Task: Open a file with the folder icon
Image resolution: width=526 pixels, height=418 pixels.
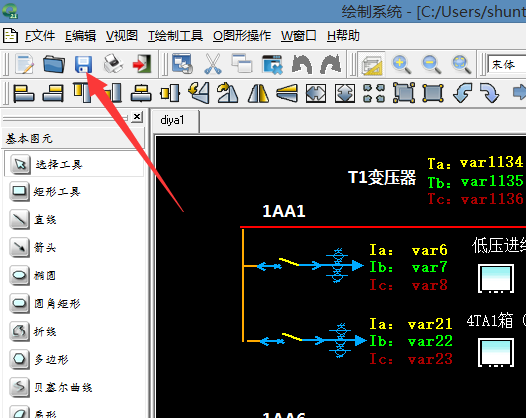Action: (x=54, y=64)
